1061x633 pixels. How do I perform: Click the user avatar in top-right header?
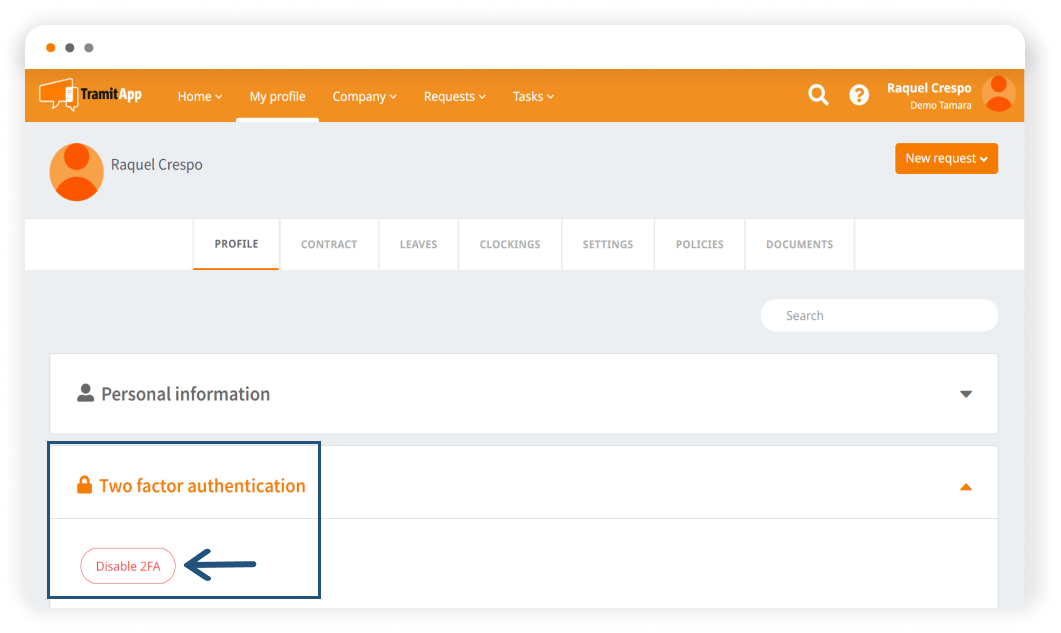point(998,94)
